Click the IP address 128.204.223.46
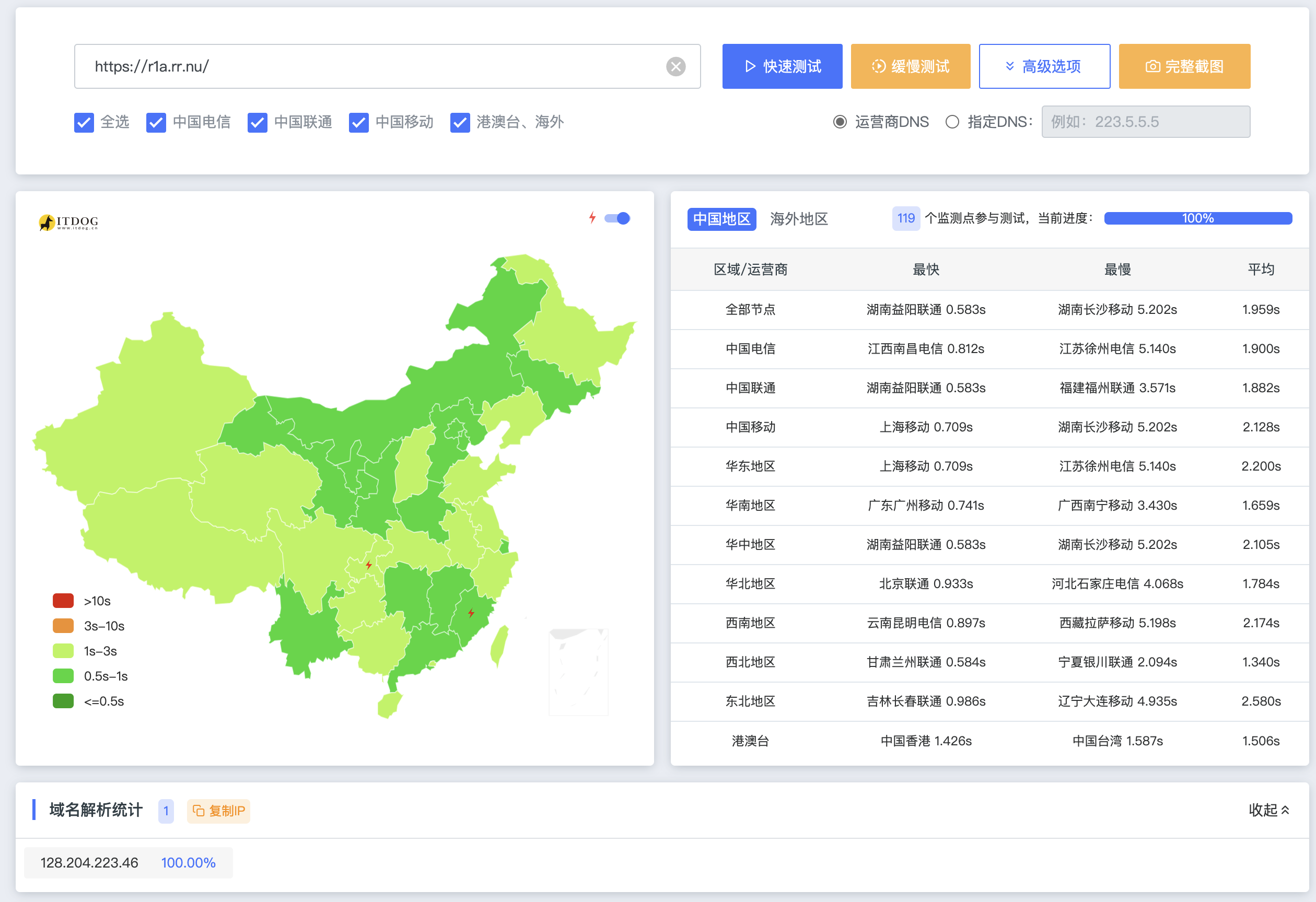Viewport: 1316px width, 902px height. 89,863
